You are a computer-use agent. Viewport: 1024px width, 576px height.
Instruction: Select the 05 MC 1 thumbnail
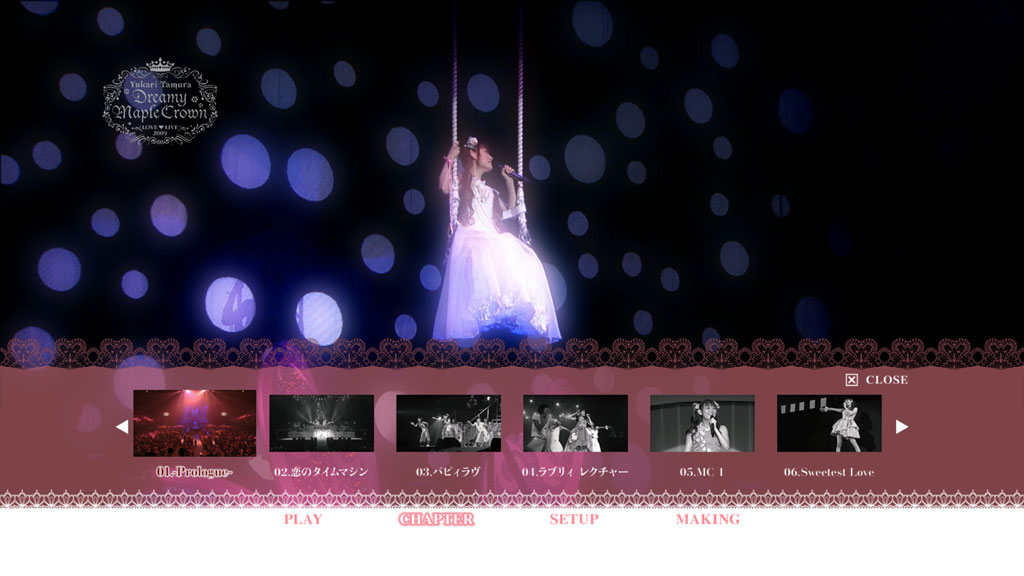click(702, 423)
